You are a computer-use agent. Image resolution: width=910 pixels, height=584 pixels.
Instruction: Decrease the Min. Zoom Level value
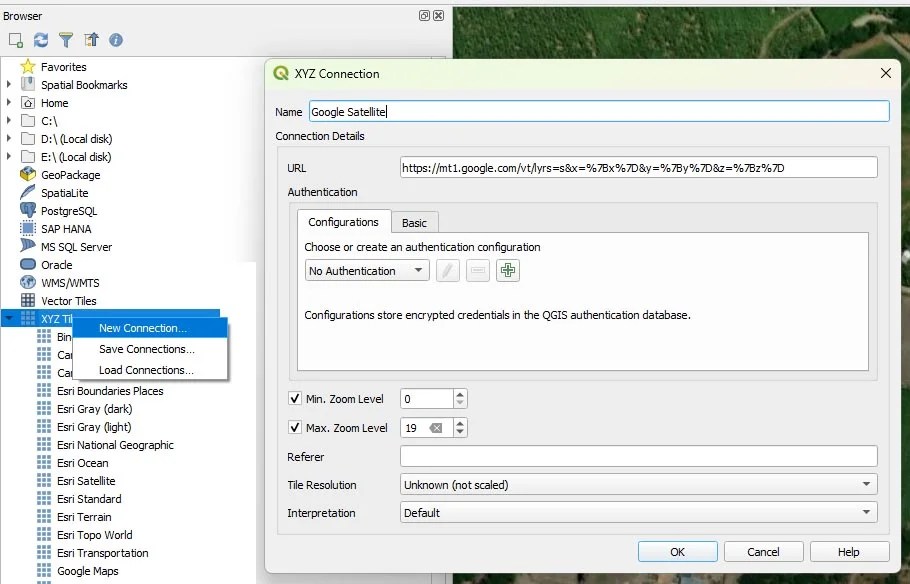[460, 403]
